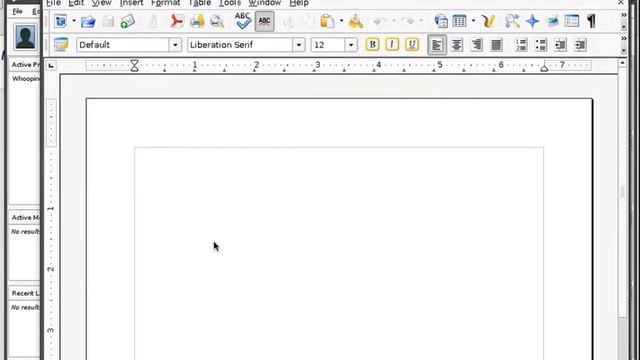Viewport: 640px width, 360px height.
Task: Show more Formatting toolbar buttons chevron
Action: pos(624,38)
